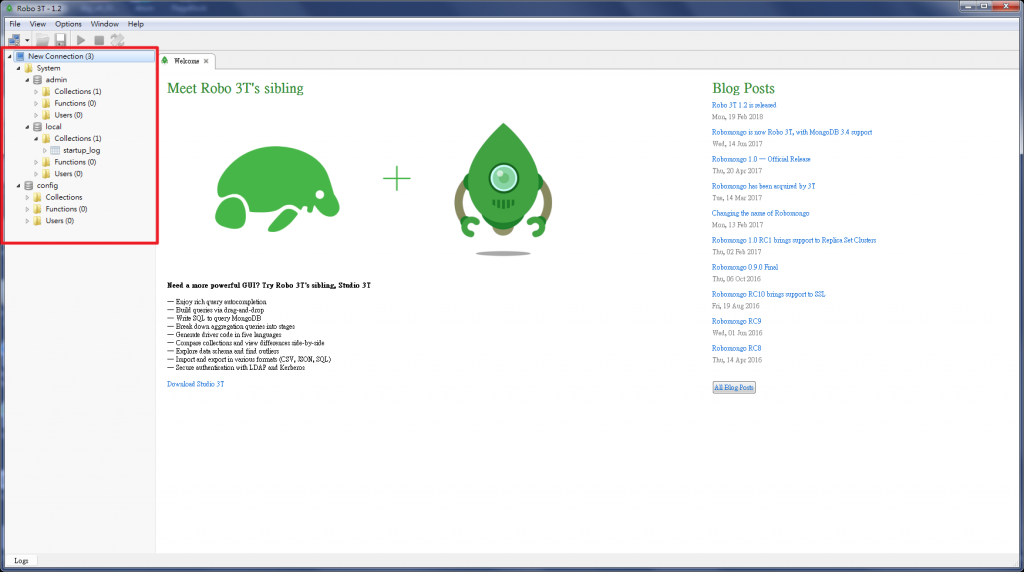Open 'Robomongo 0.9.0 Final' blog post
Screen dimensions: 1024x572
coord(744,267)
